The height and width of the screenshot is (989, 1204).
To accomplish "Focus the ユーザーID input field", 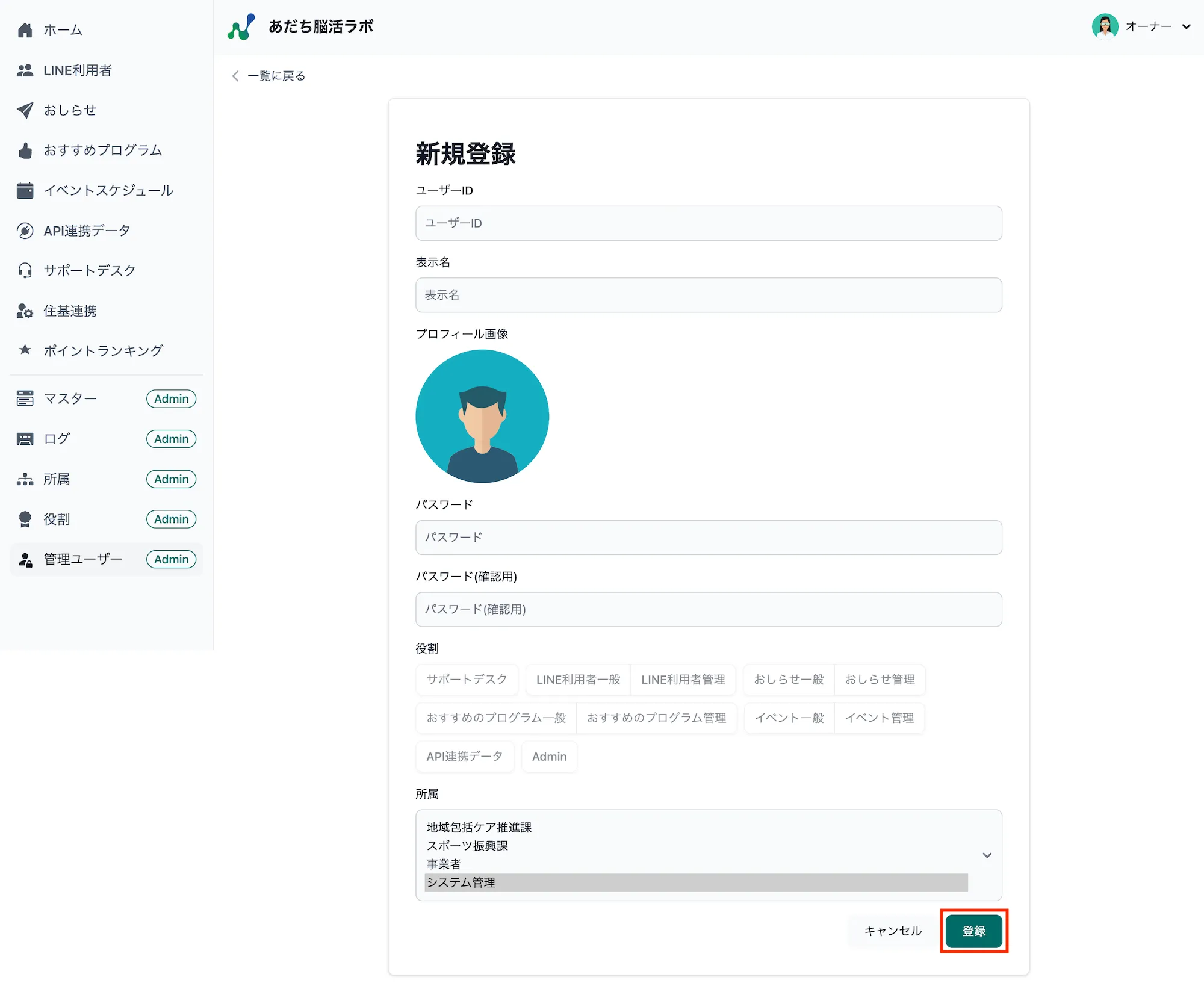I will point(709,223).
